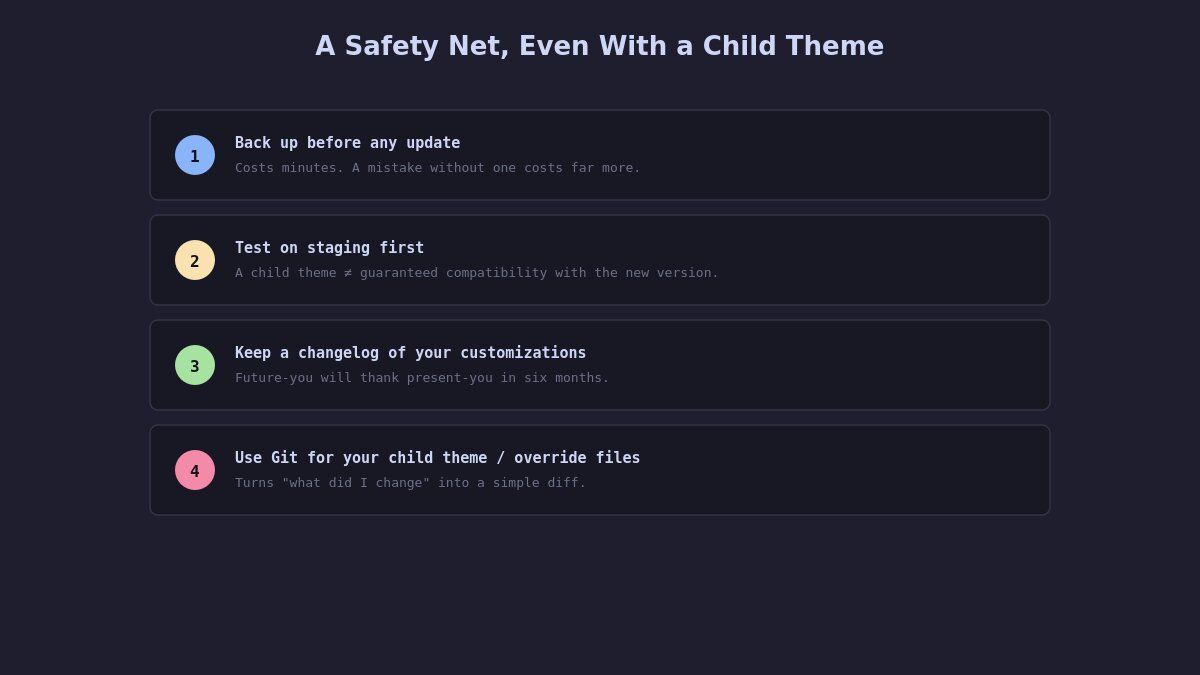Open the fourth card about Git

pos(600,470)
